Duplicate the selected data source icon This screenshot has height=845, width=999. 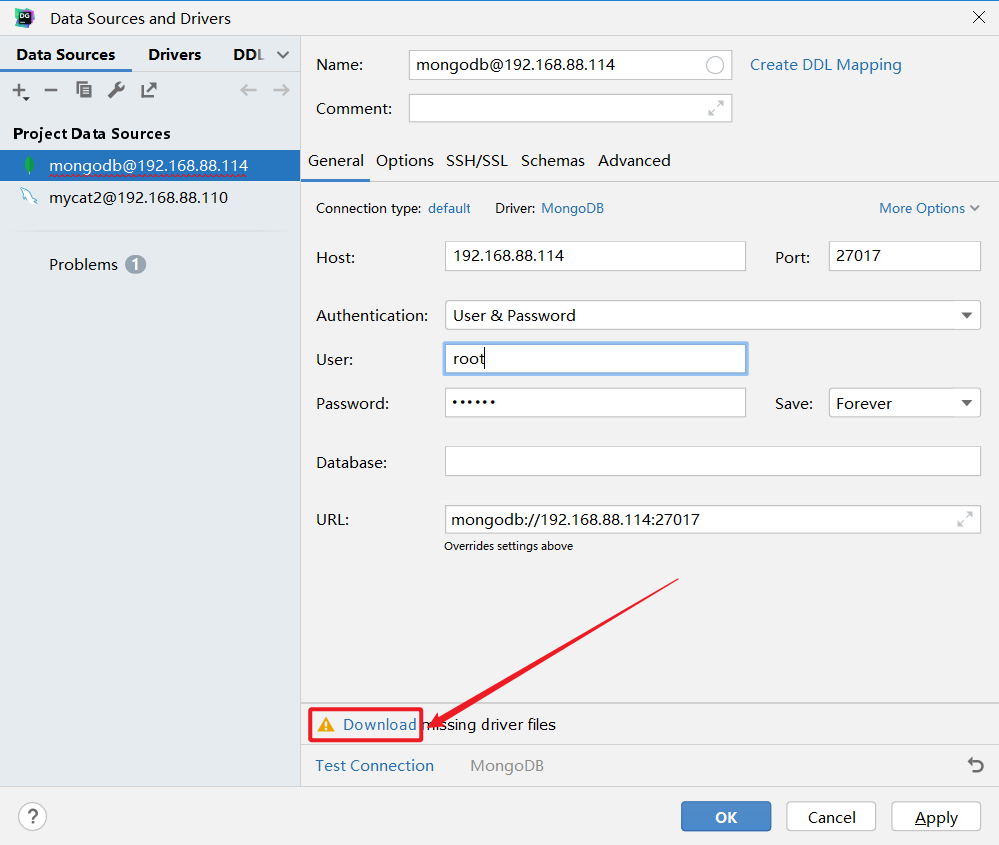pyautogui.click(x=83, y=90)
